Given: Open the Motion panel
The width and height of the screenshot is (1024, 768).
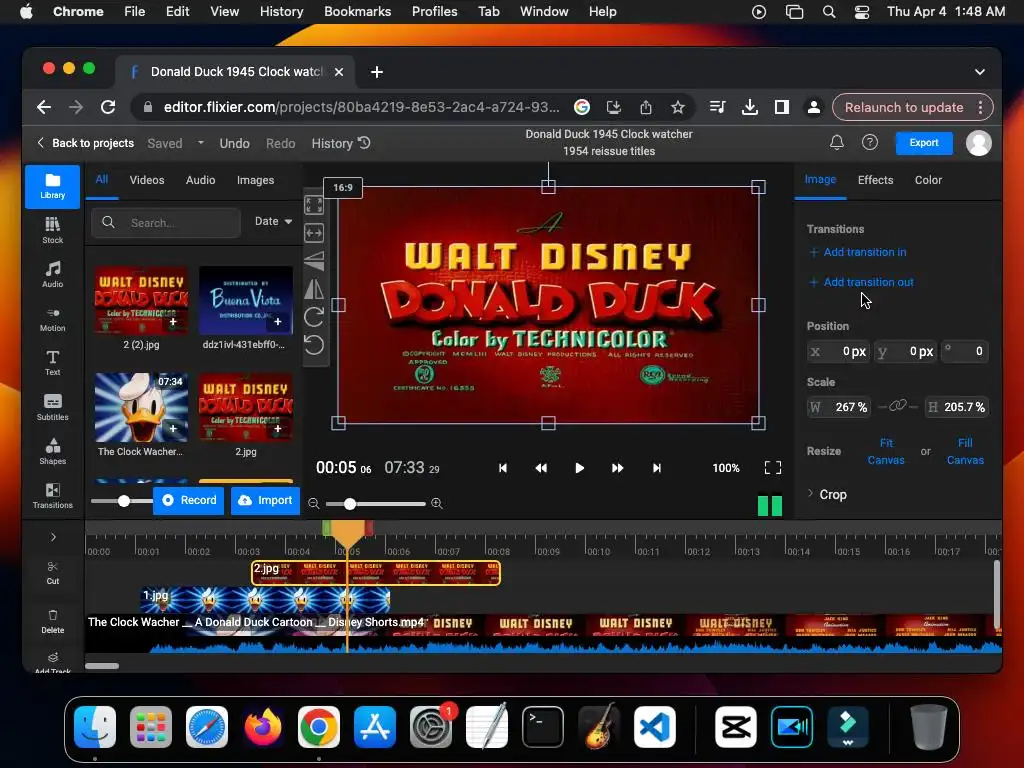Looking at the screenshot, I should (x=52, y=319).
